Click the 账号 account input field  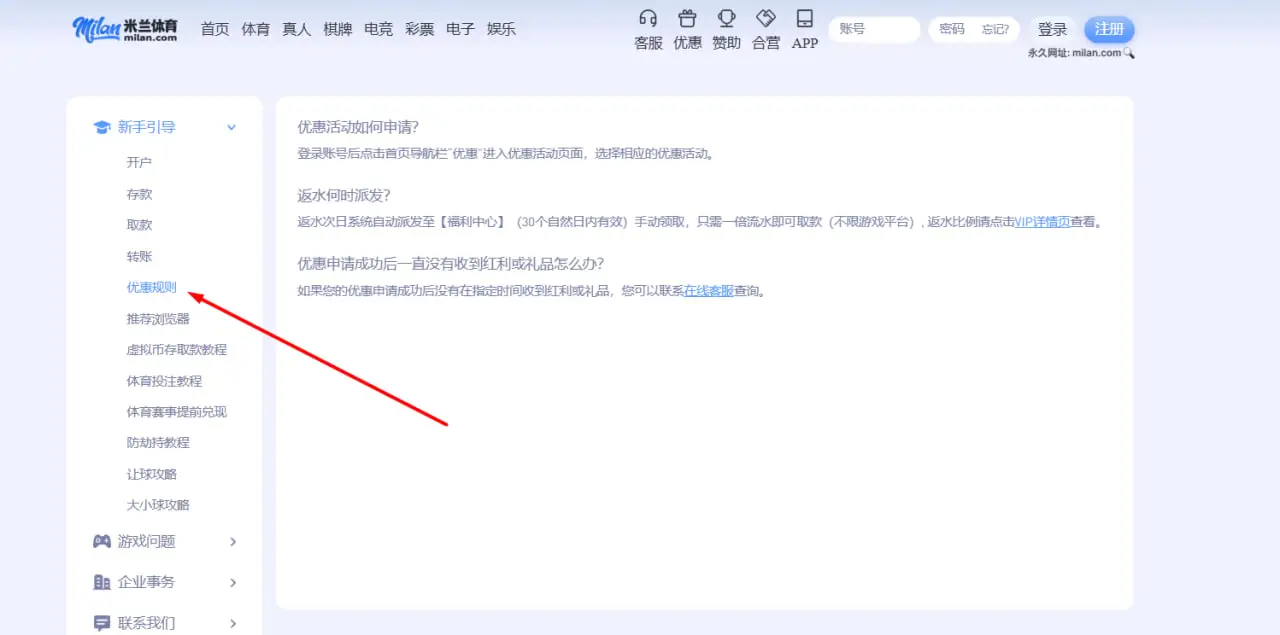tap(874, 29)
